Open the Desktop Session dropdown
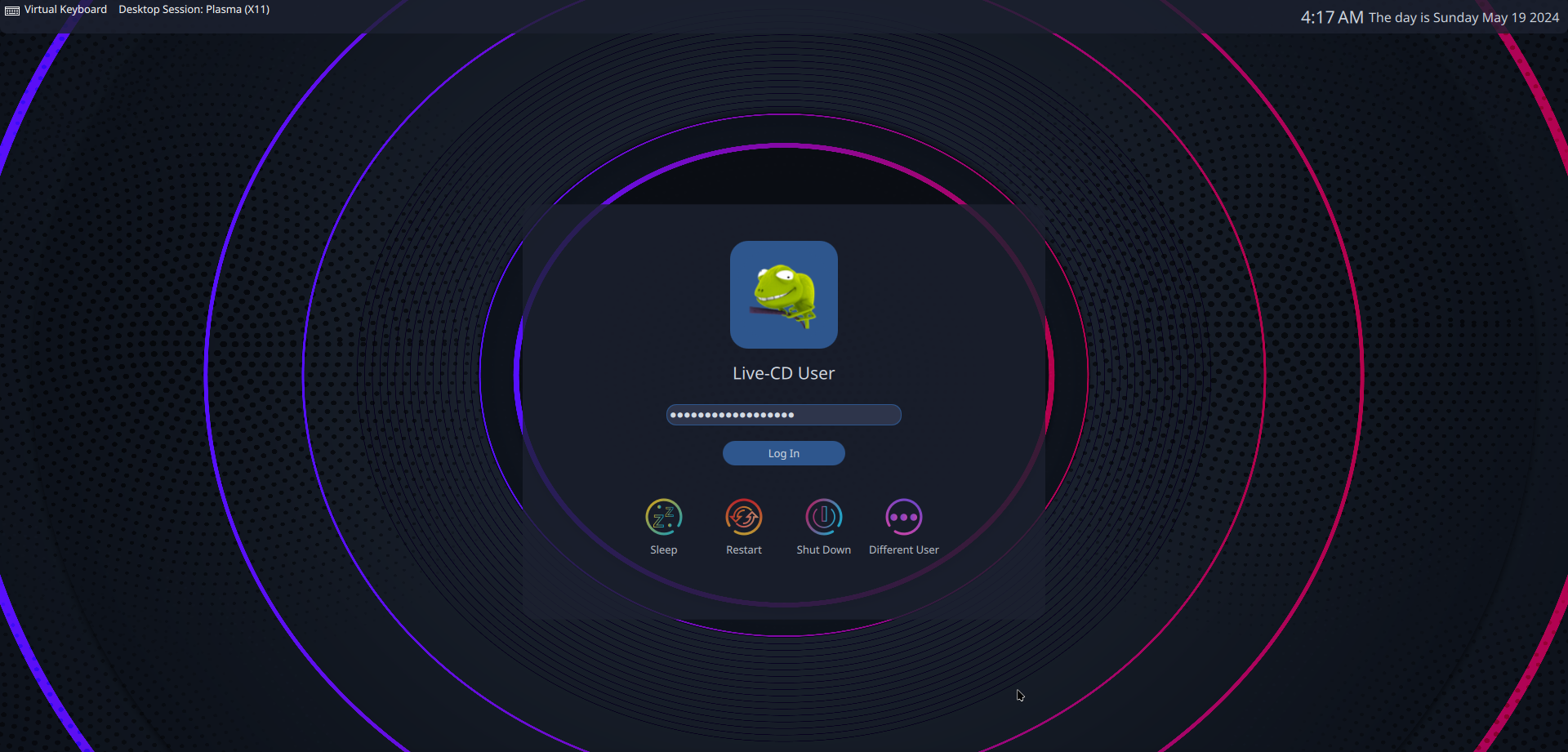This screenshot has height=752, width=1568. [194, 10]
